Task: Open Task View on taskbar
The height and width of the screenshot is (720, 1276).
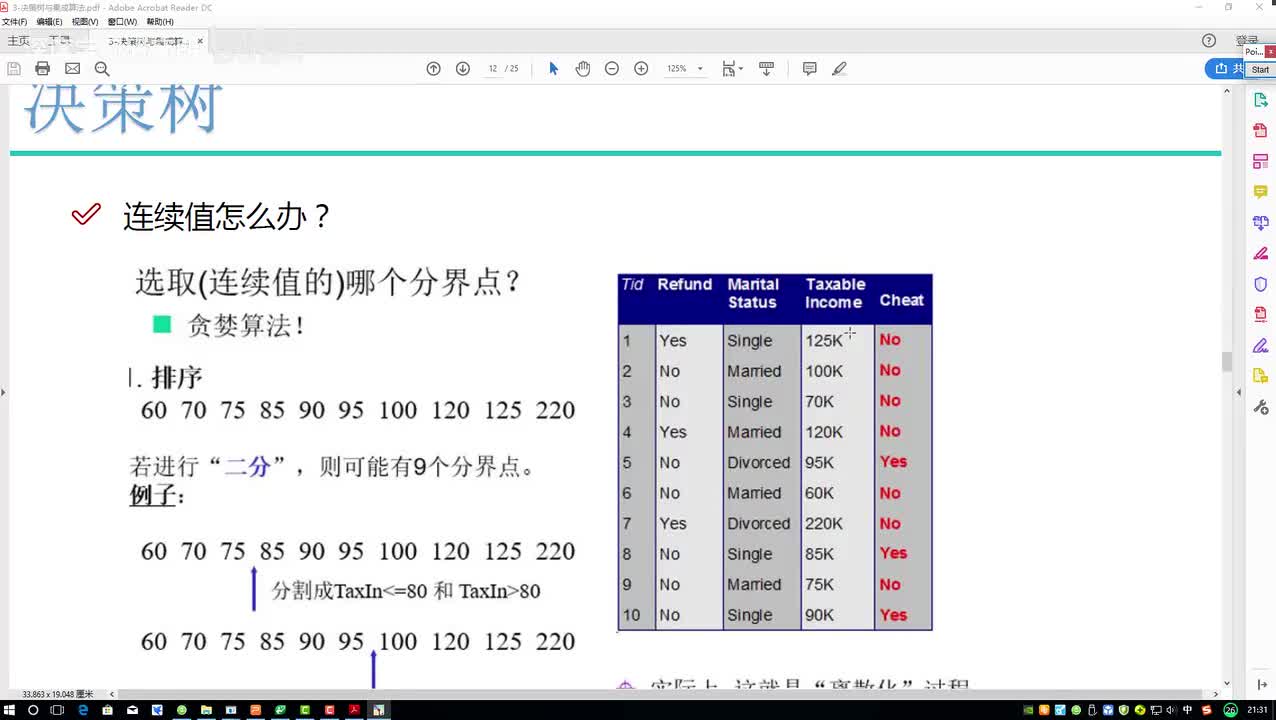Action: 58,710
